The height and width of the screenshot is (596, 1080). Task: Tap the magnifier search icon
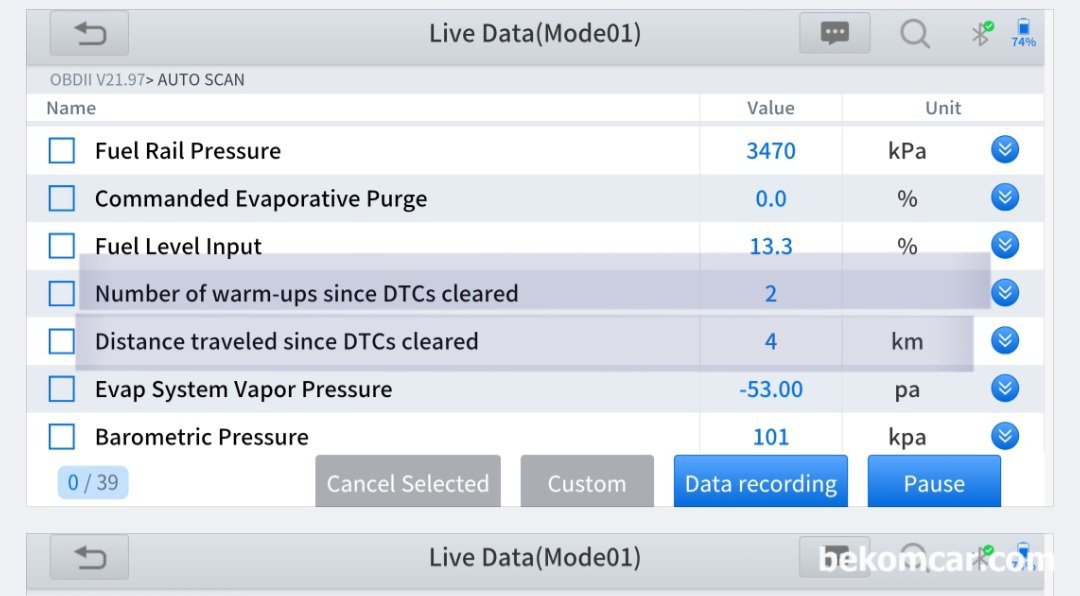(x=915, y=33)
